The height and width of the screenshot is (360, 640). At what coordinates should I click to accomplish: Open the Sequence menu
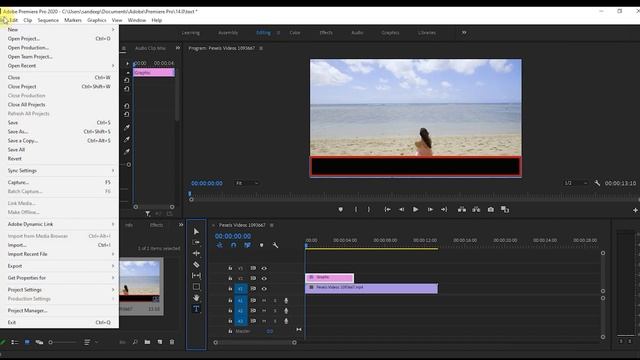(48, 20)
